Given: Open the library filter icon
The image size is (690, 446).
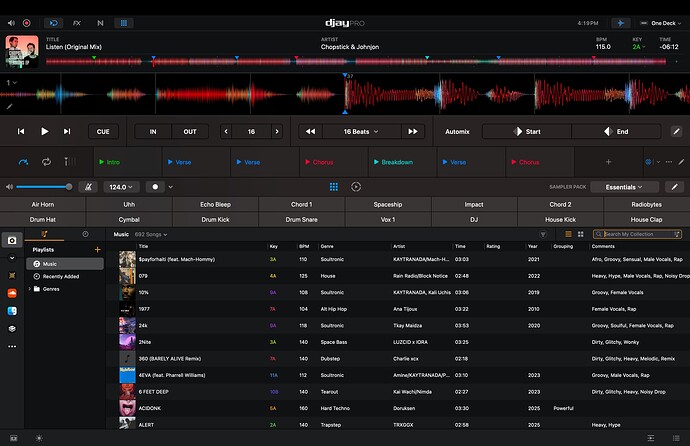Looking at the screenshot, I should click(543, 234).
